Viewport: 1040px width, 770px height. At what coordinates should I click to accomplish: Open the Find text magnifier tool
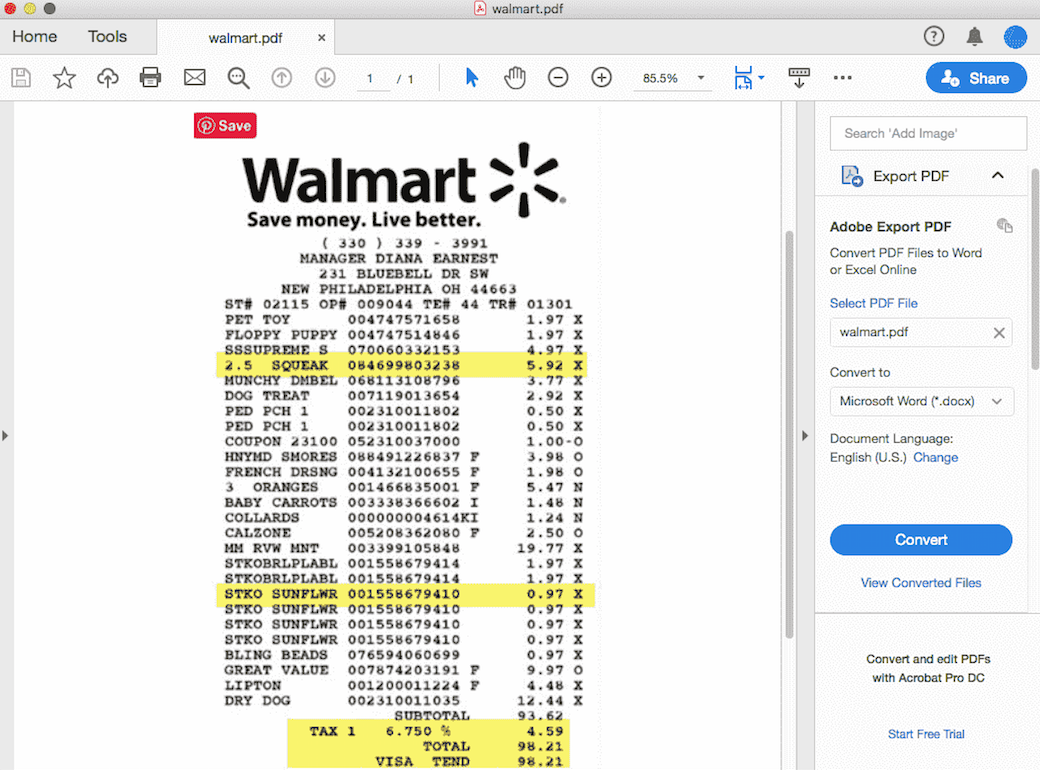click(238, 78)
